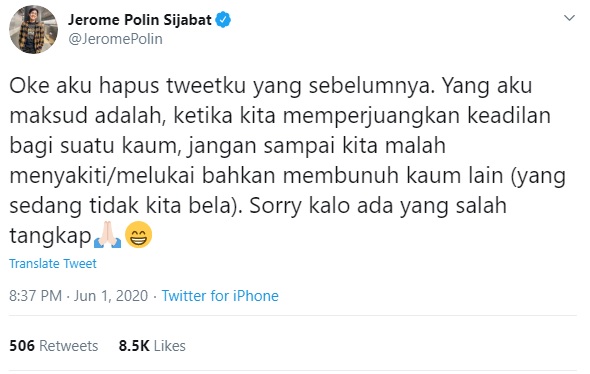The width and height of the screenshot is (590, 374).
Task: Visit the @JeromePolin handle
Action: point(116,39)
